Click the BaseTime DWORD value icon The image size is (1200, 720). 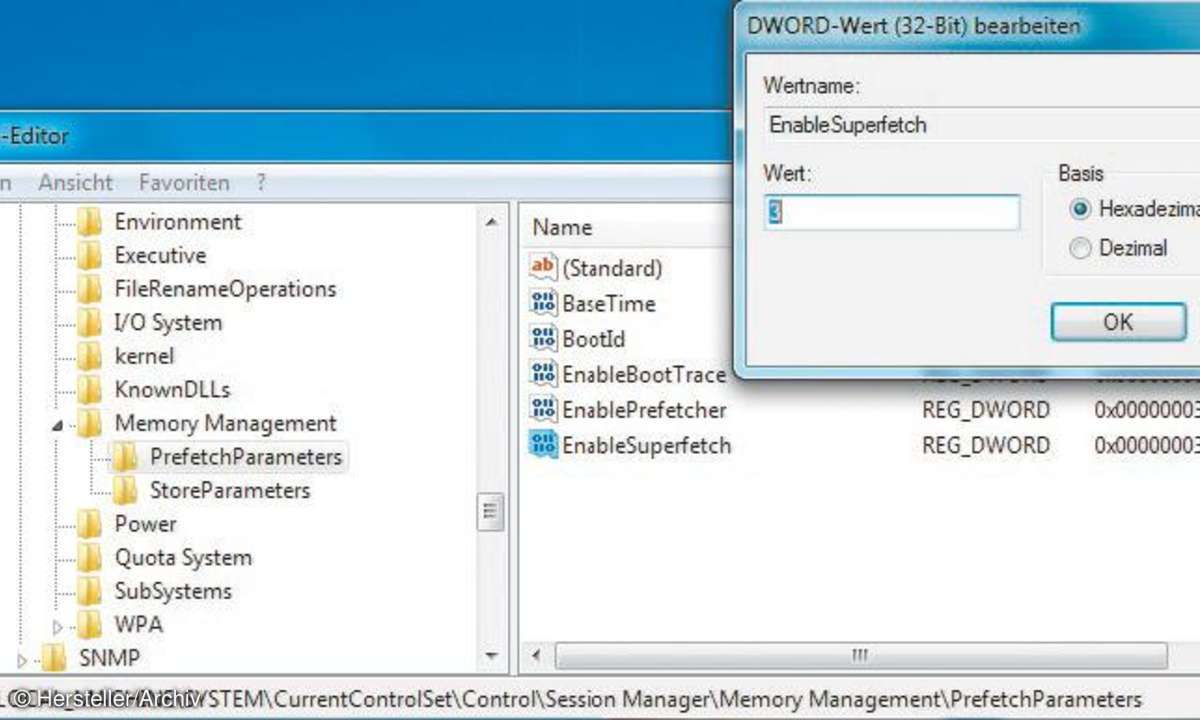[543, 303]
